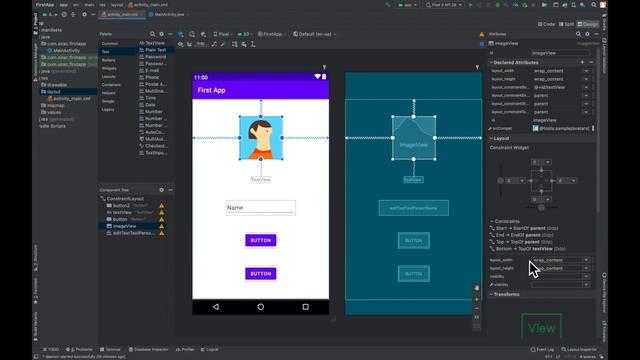Open the top margin dropdown in constraint widget
Viewport: 640px width, 360px height.
548,162
